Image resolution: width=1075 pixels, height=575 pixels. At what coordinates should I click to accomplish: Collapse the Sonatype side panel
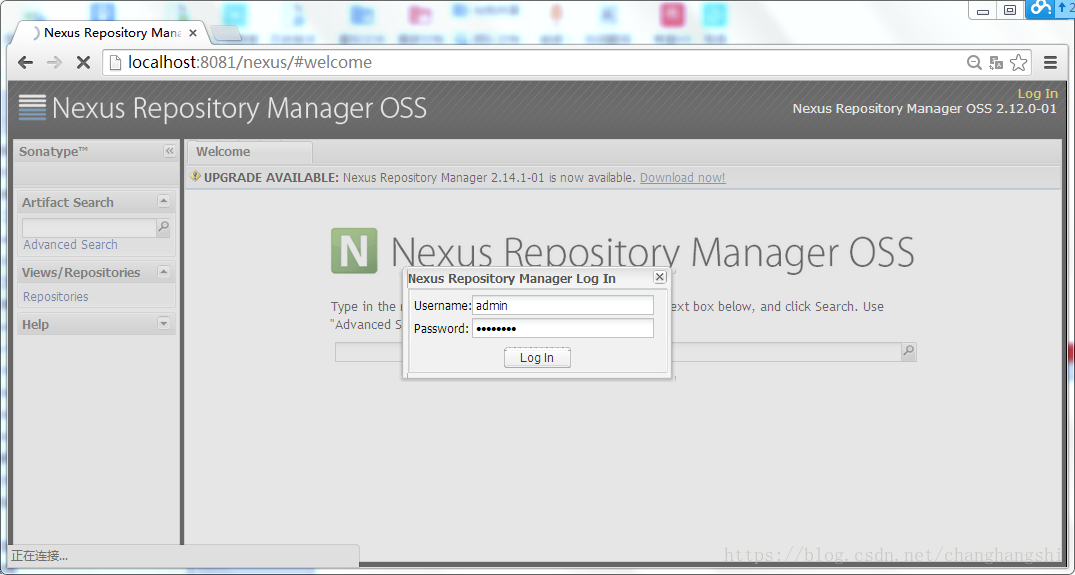click(169, 151)
